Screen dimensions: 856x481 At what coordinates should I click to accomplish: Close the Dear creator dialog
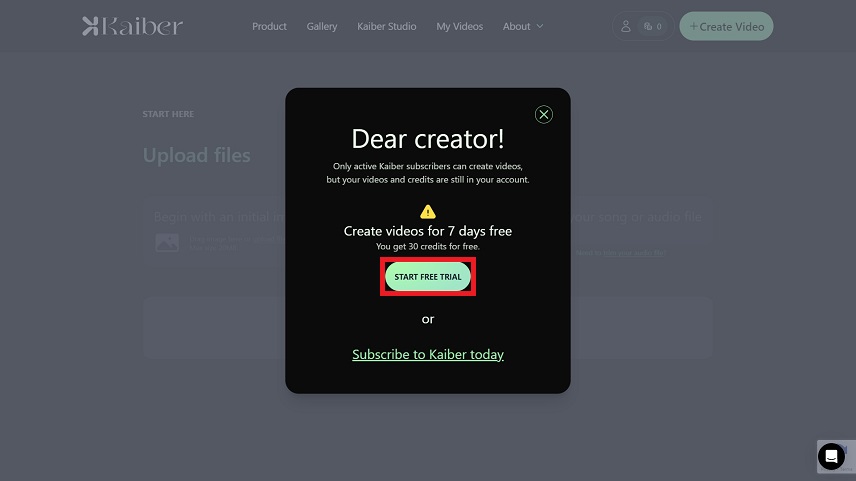point(543,114)
